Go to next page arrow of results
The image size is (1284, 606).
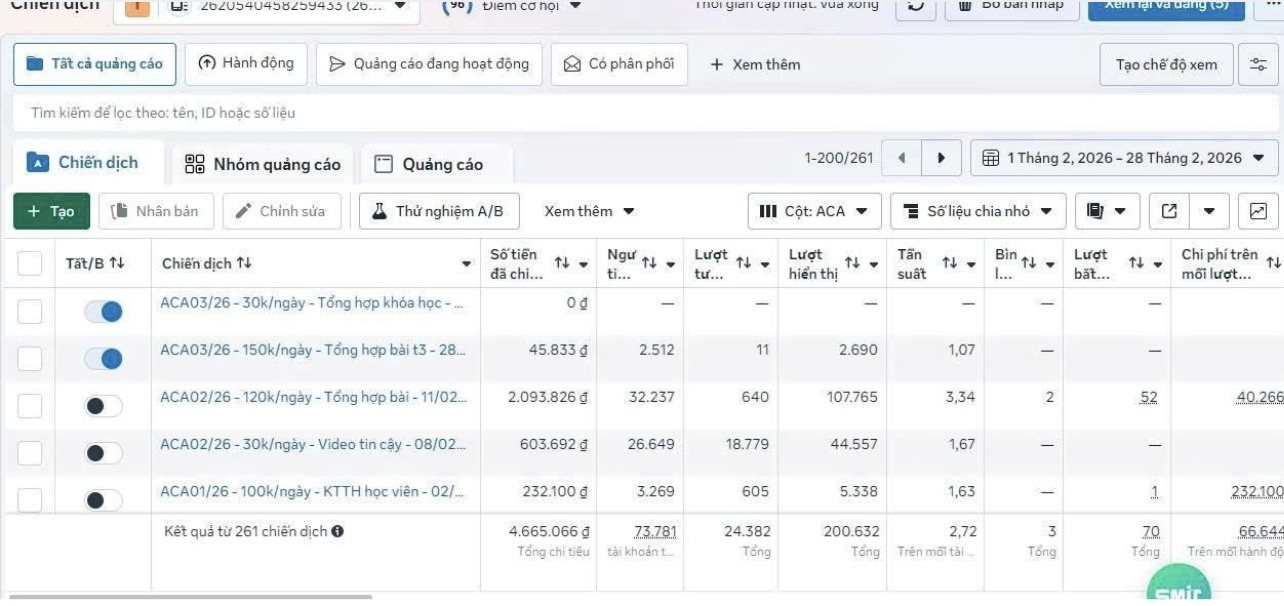(x=941, y=158)
